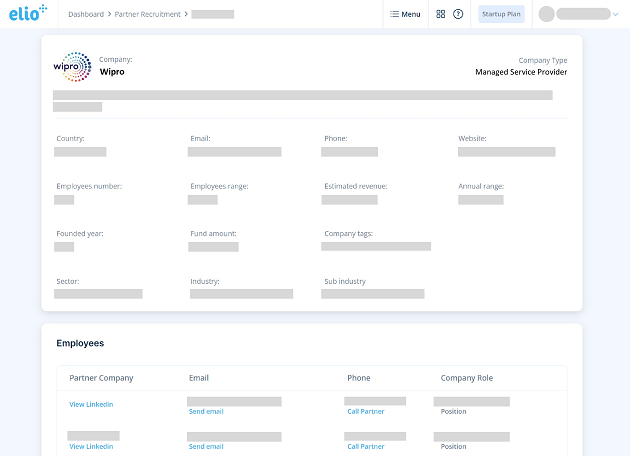630x456 pixels.
Task: Click the Wipro company name
Action: (112, 72)
